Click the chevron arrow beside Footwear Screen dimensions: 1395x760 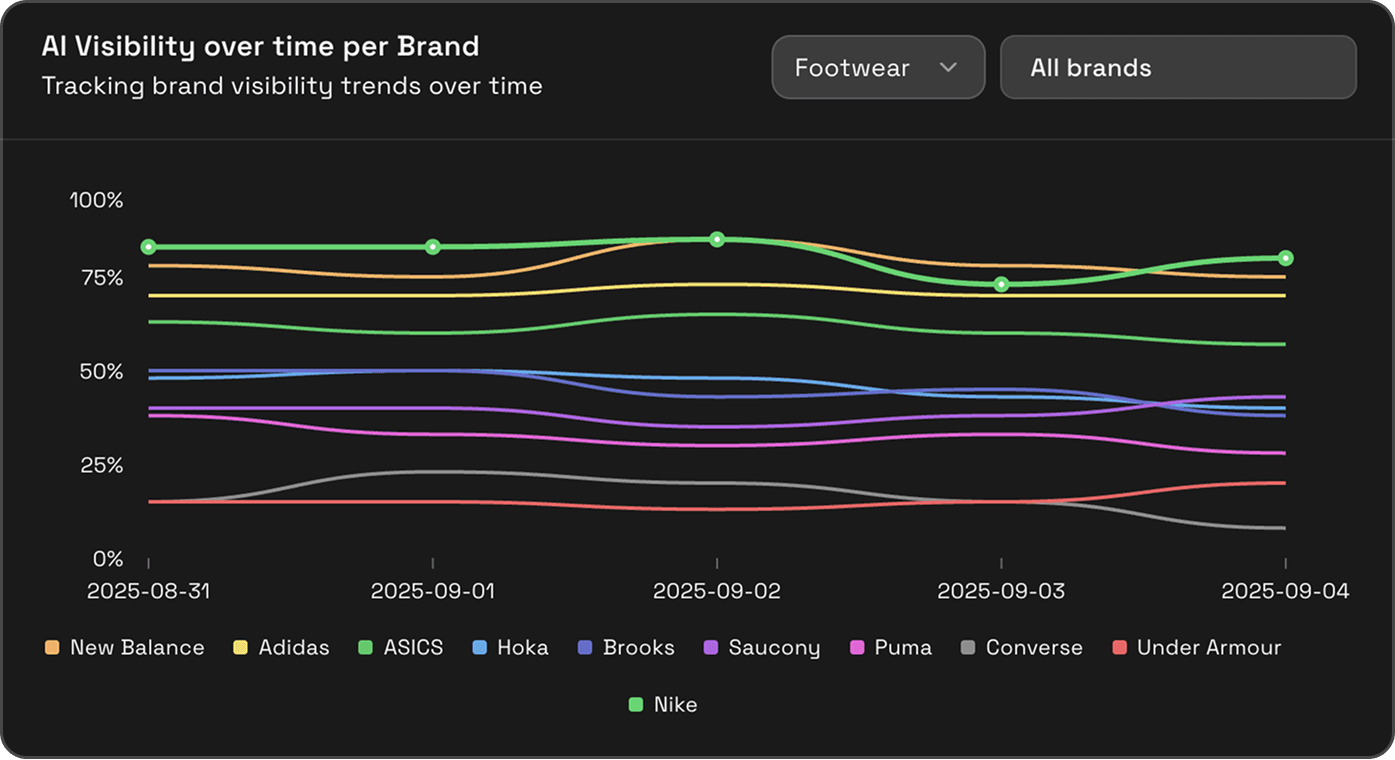pyautogui.click(x=948, y=68)
